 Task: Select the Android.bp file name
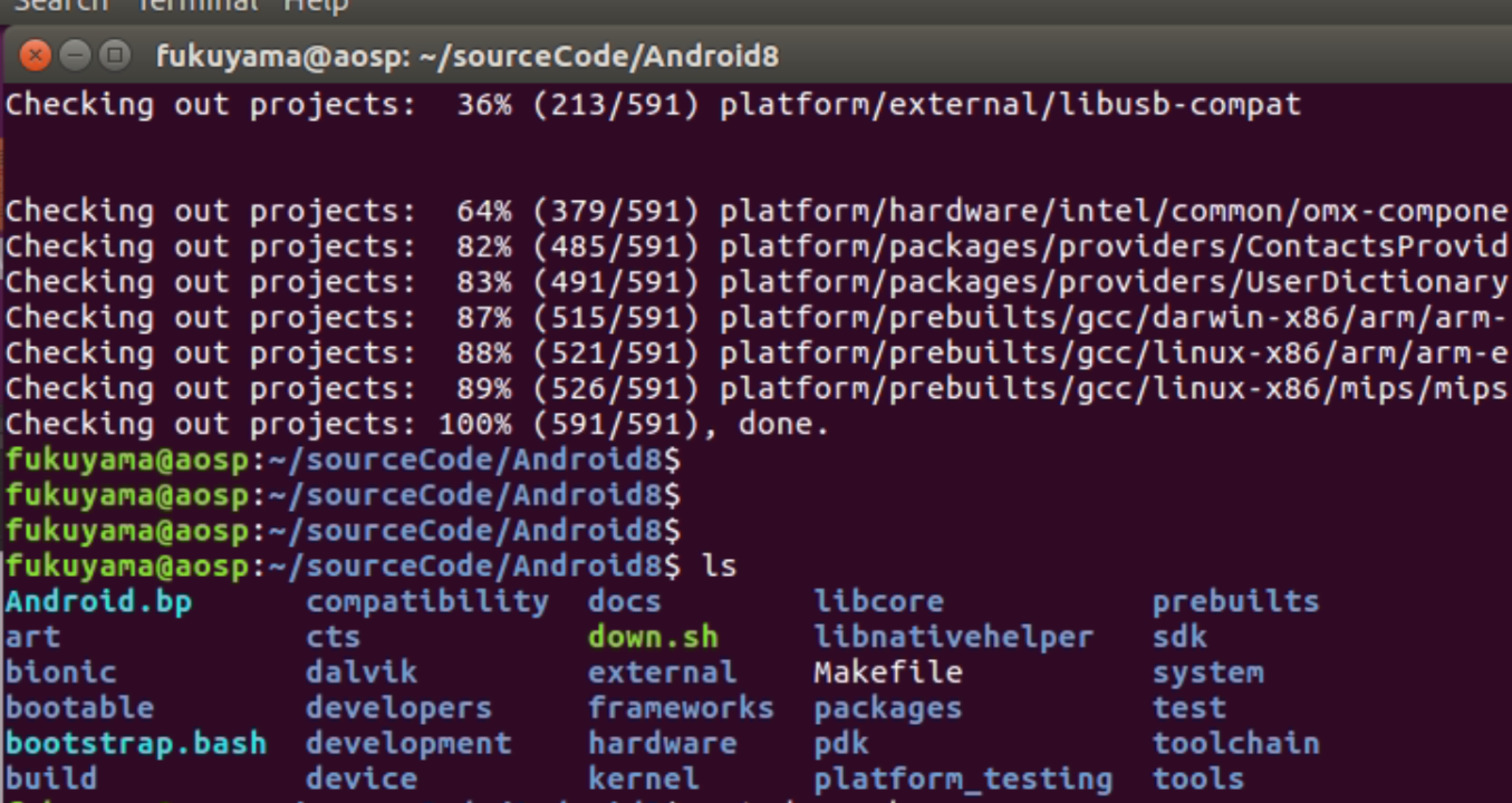[99, 602]
